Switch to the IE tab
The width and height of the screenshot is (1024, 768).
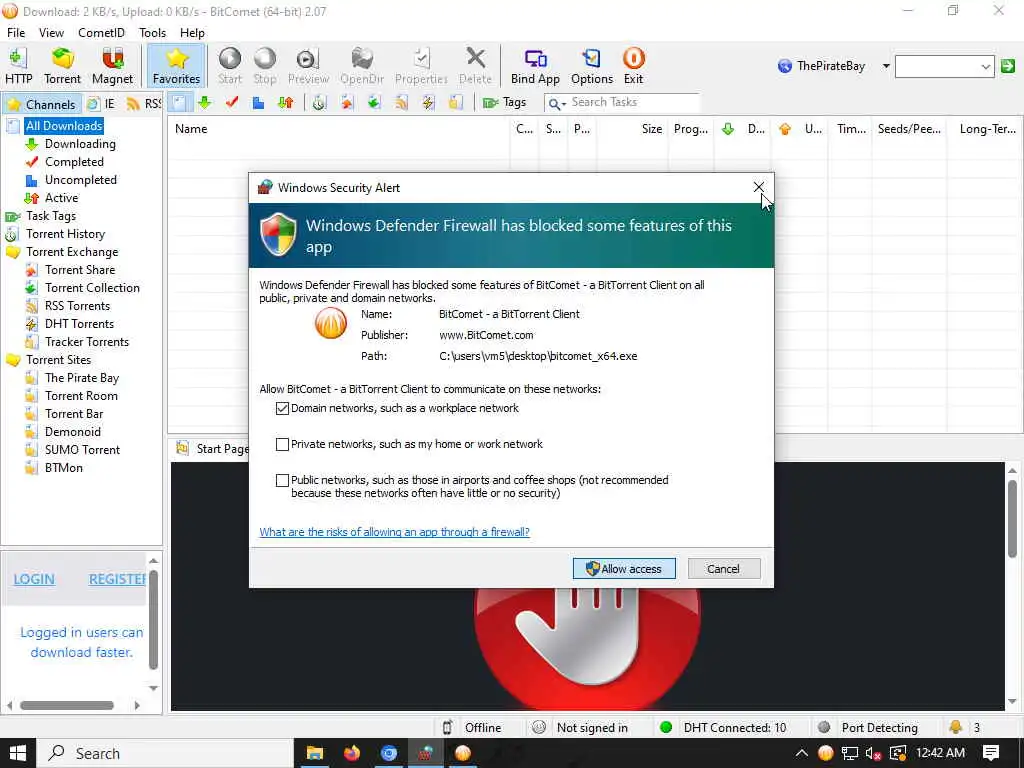(102, 104)
